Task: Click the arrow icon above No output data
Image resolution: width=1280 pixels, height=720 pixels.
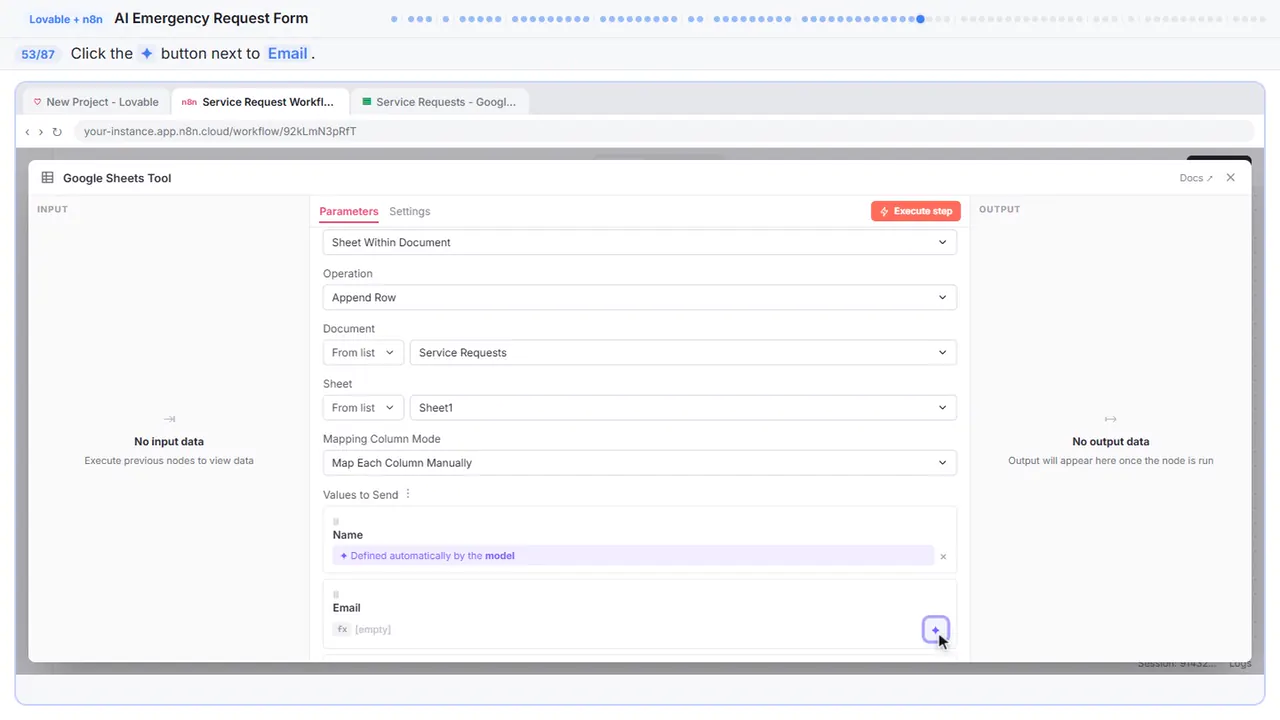Action: 1111,419
